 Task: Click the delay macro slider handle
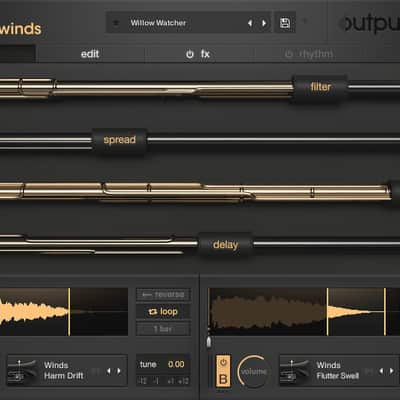click(225, 245)
